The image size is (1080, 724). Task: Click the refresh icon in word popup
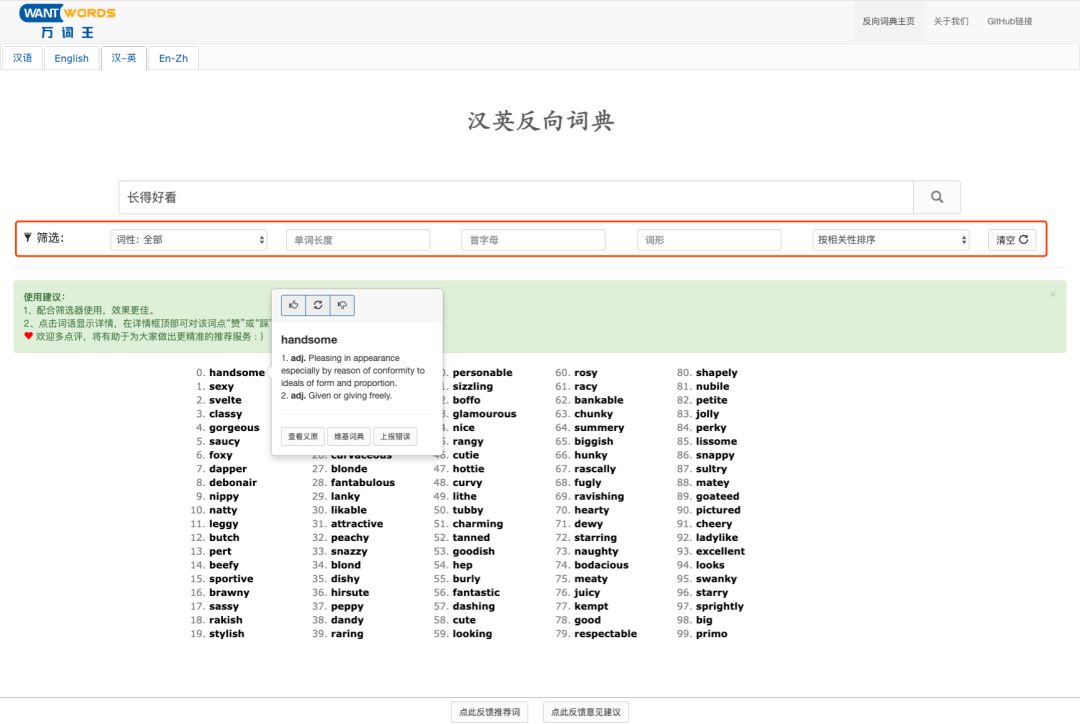click(318, 305)
